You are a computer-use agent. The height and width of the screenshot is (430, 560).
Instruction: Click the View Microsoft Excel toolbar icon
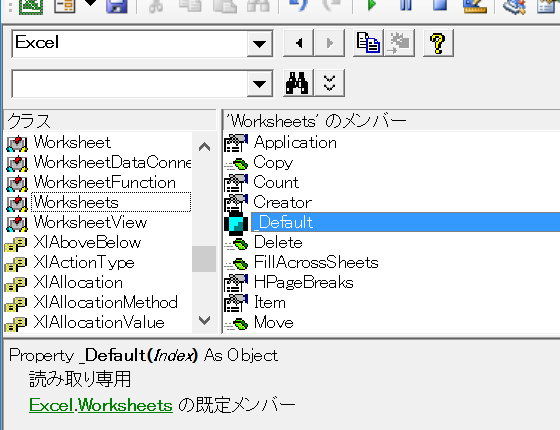pyautogui.click(x=31, y=6)
